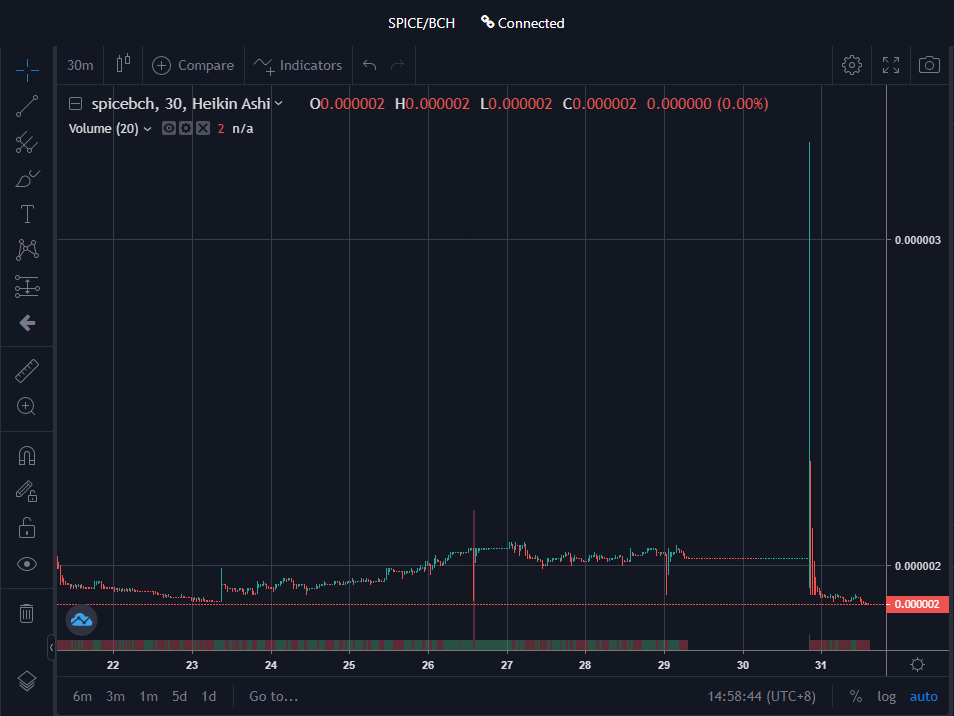
Task: Select the brush drawing tool
Action: click(x=27, y=178)
